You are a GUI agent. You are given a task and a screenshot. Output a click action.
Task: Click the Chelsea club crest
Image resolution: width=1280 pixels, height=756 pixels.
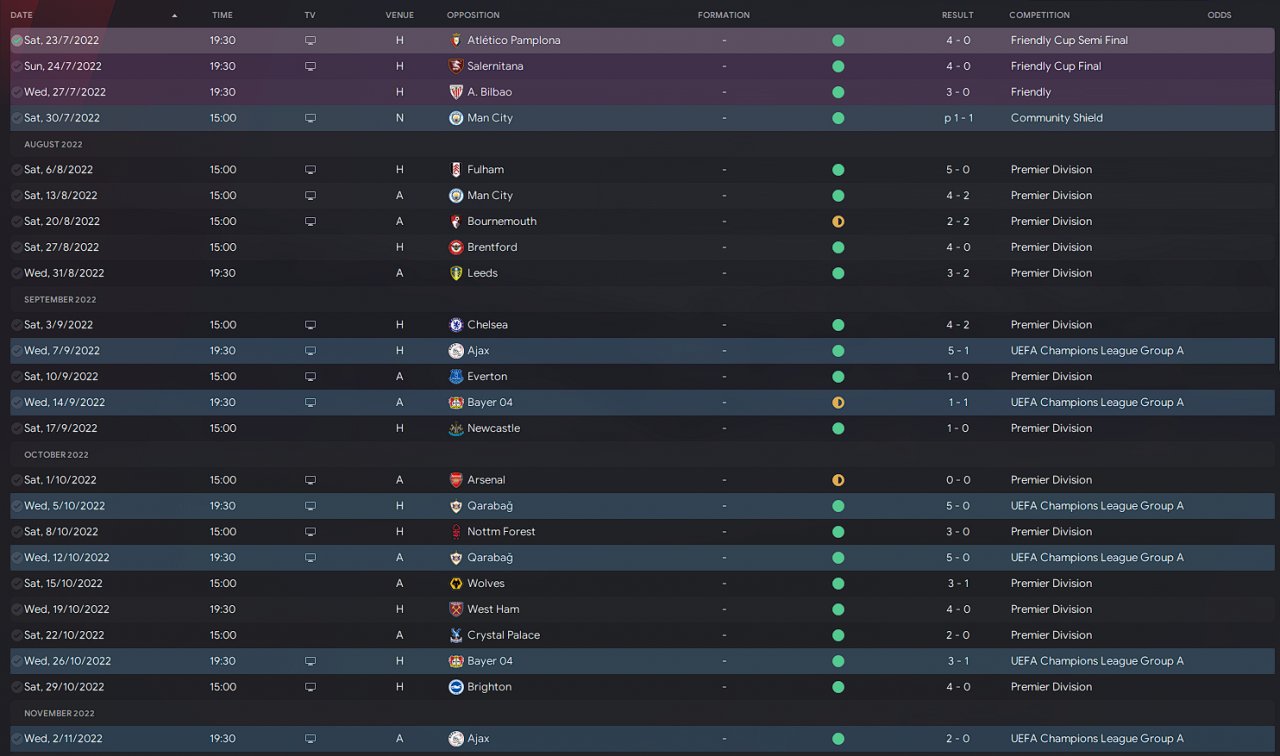tap(456, 325)
